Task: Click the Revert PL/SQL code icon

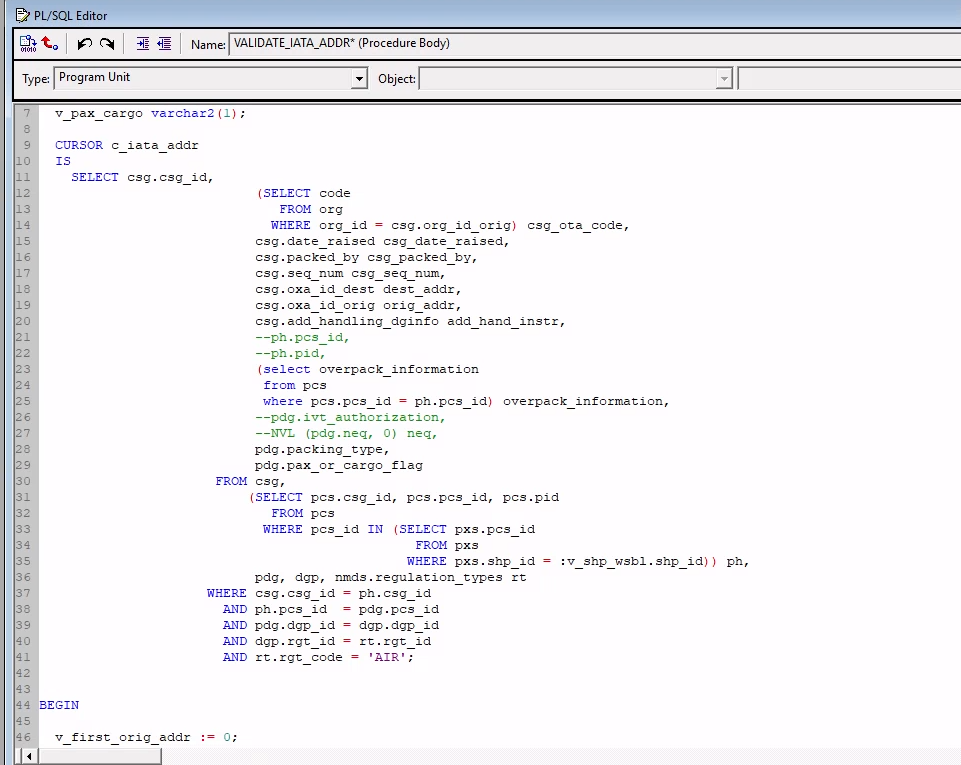Action: pos(50,43)
